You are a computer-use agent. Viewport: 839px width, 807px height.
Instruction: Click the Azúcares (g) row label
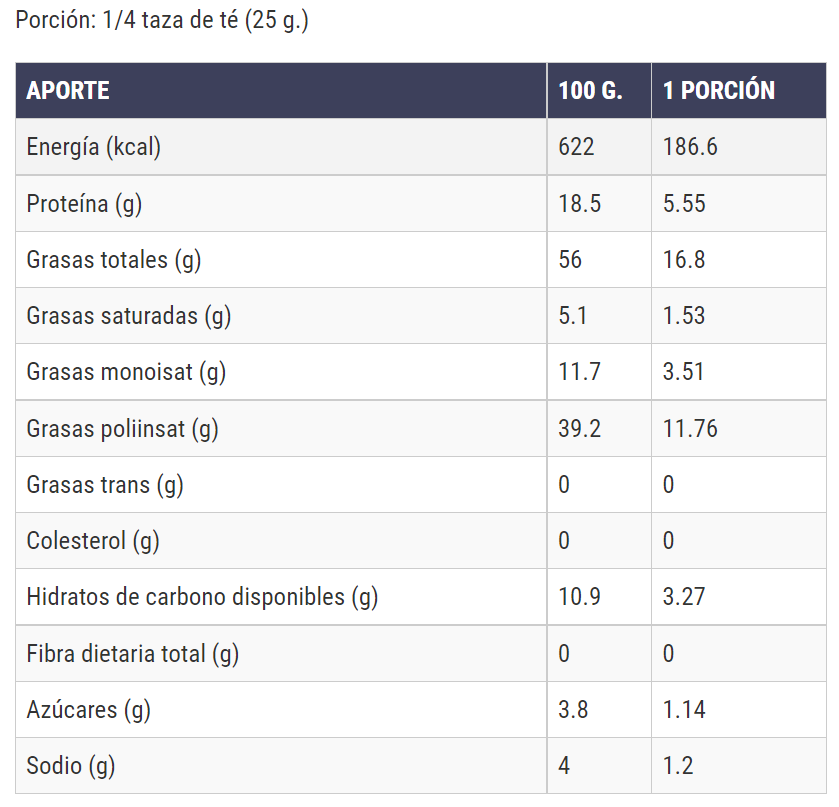coord(88,710)
